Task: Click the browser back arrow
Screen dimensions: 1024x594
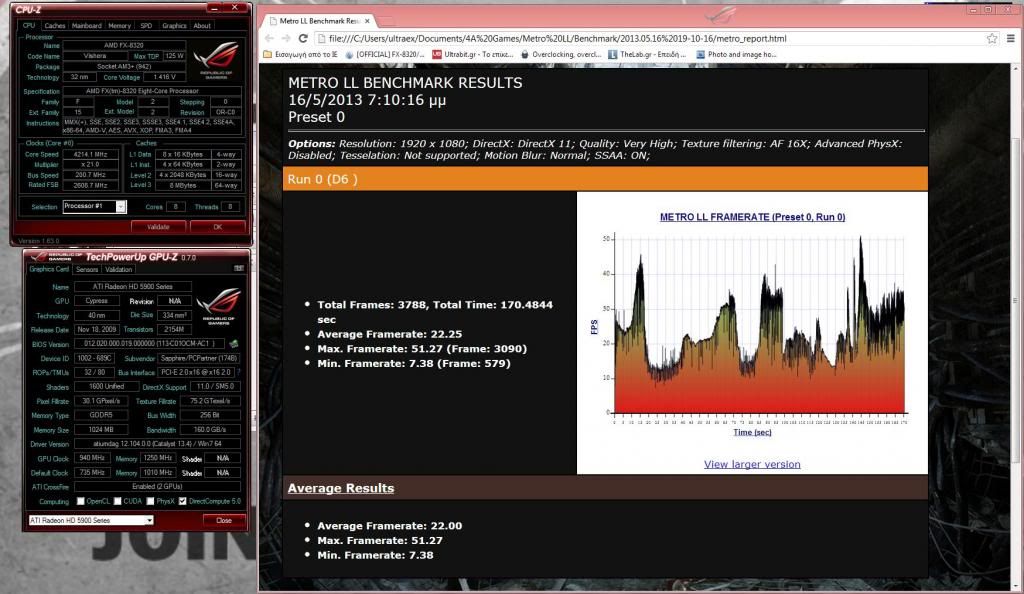Action: click(269, 38)
